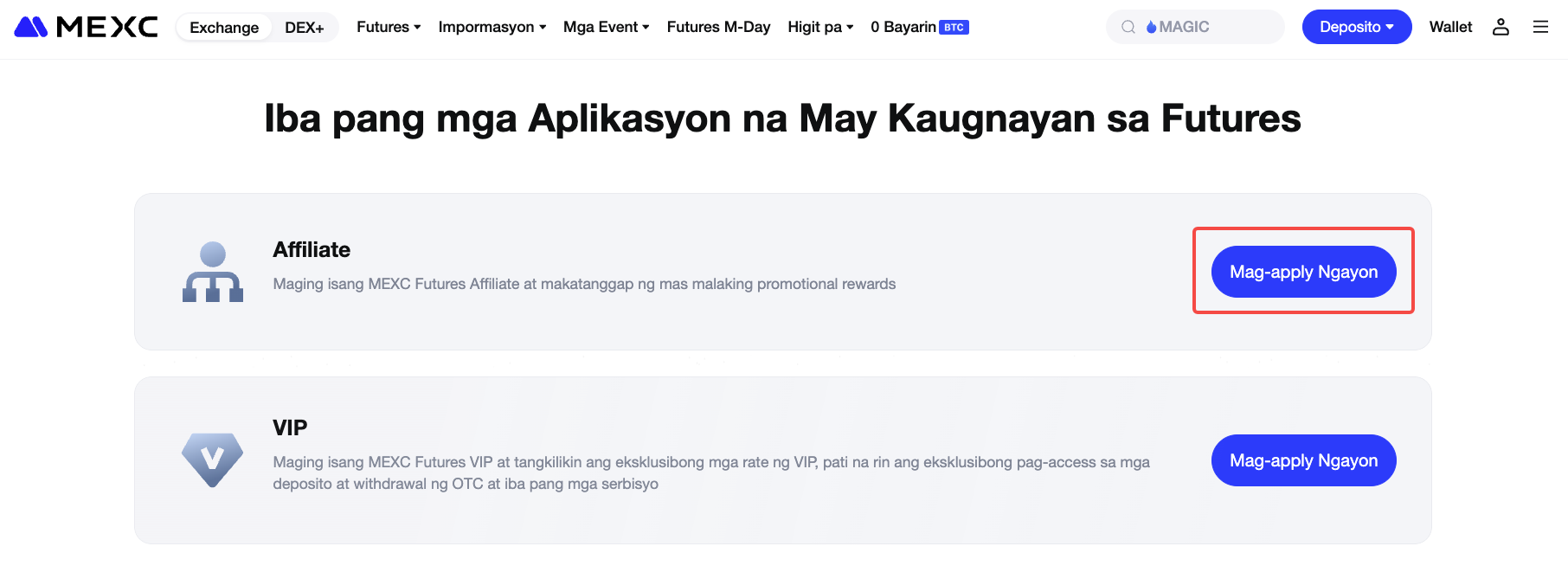Click the BTC badge icon

954,28
